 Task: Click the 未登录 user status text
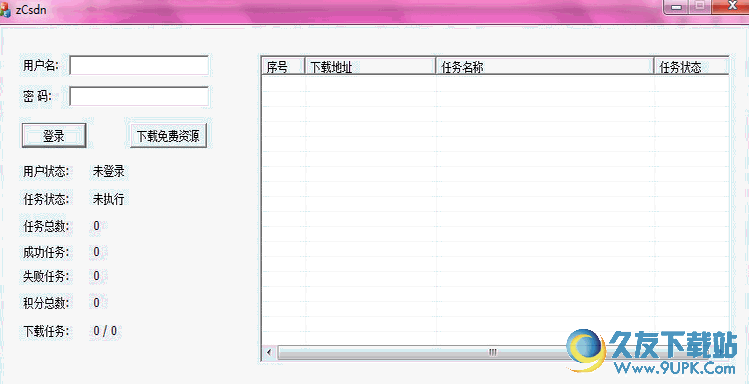pyautogui.click(x=108, y=172)
